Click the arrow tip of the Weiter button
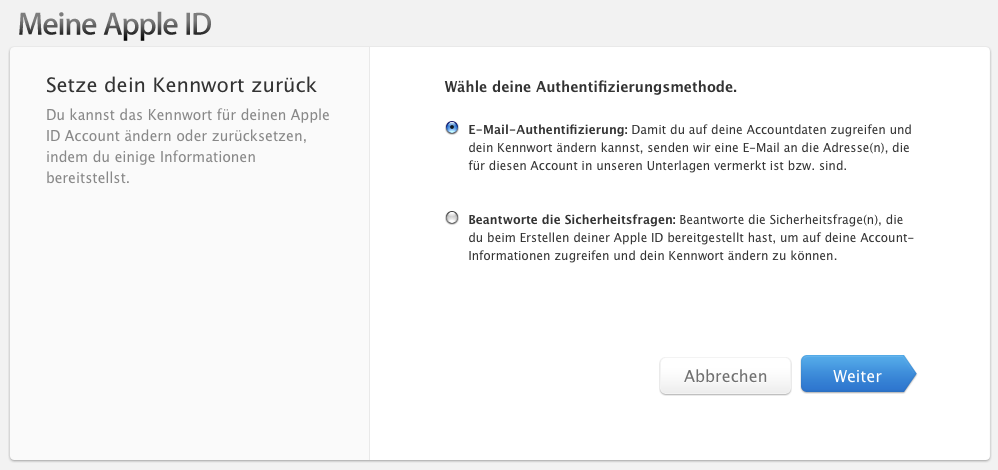 coord(910,374)
